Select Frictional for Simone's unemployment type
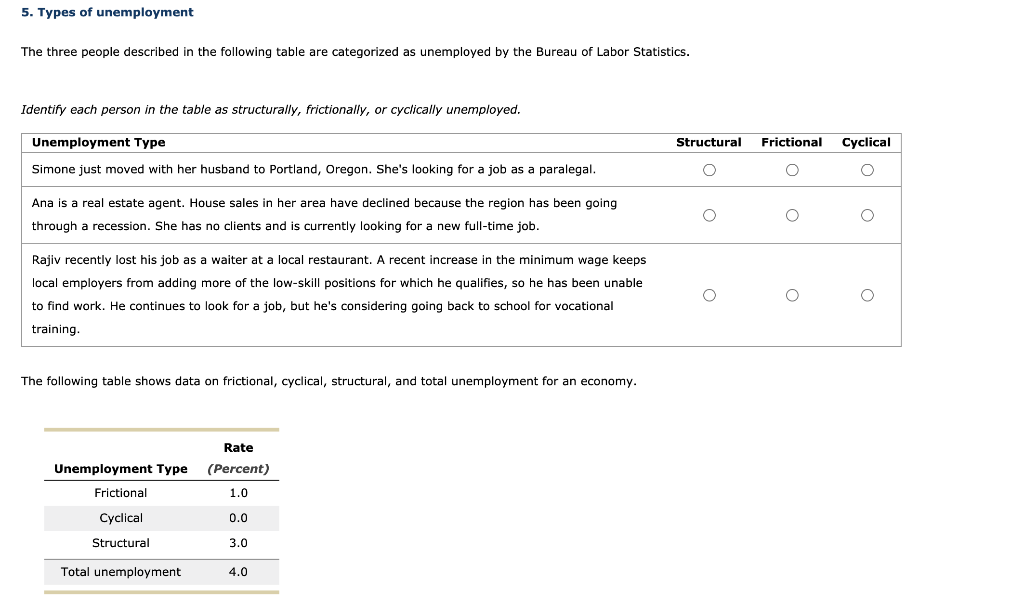 point(792,170)
